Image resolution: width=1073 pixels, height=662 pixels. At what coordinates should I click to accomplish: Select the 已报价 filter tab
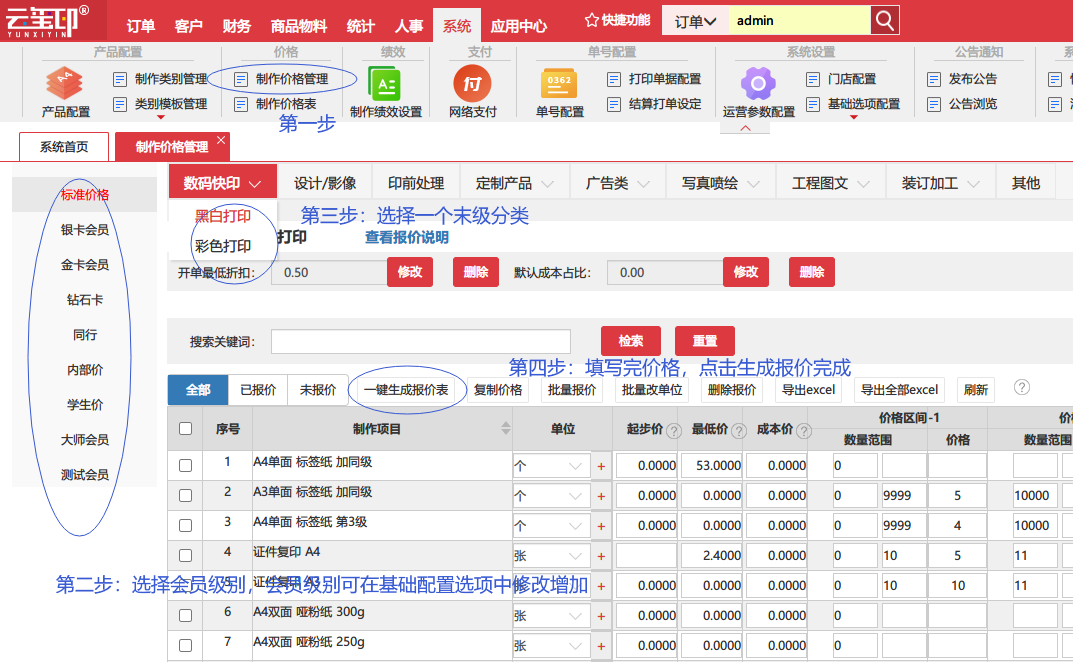click(258, 390)
